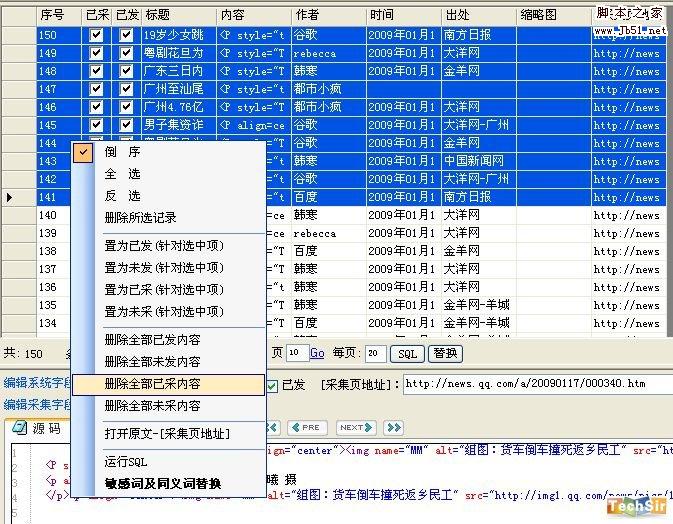Open 打开原文-[采集页地址] menu entry

click(168, 433)
